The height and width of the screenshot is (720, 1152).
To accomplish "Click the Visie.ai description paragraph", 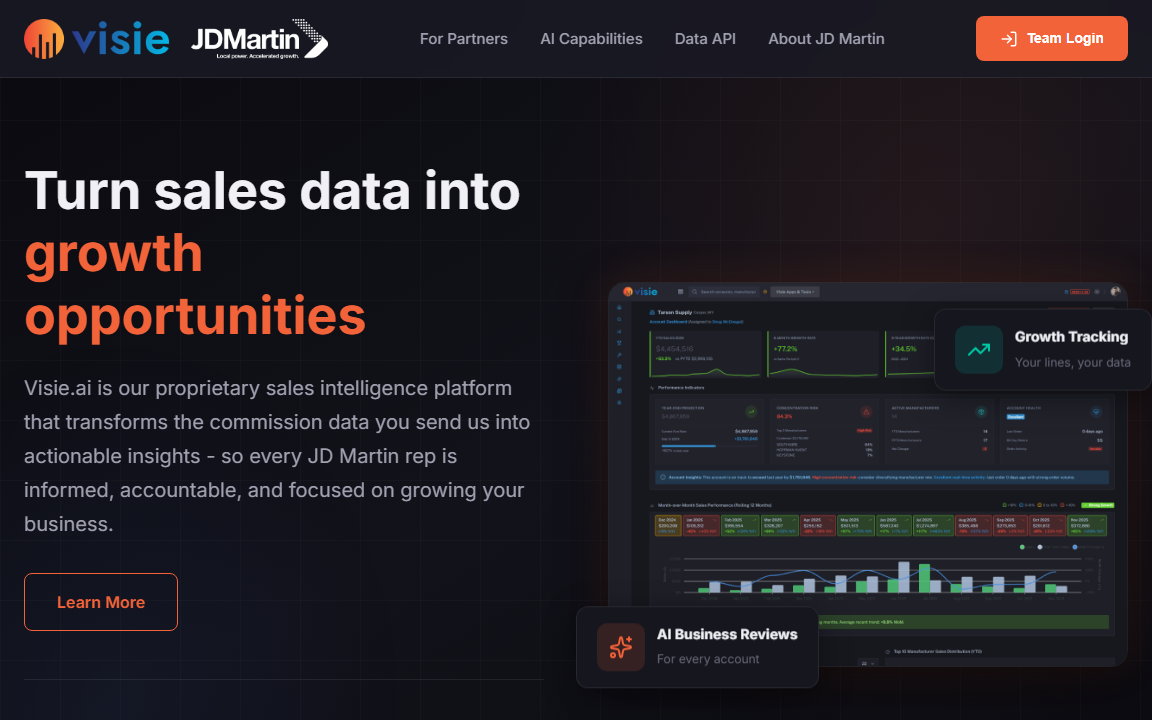I will [x=277, y=456].
